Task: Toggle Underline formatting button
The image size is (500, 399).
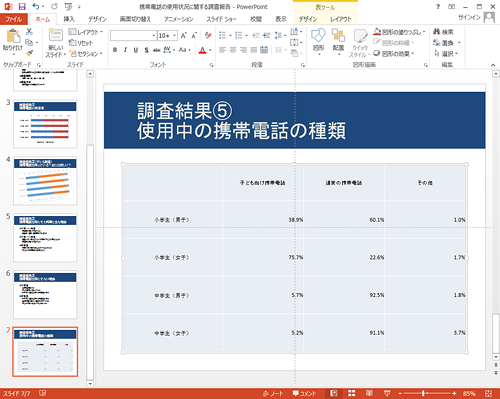Action: [136, 50]
